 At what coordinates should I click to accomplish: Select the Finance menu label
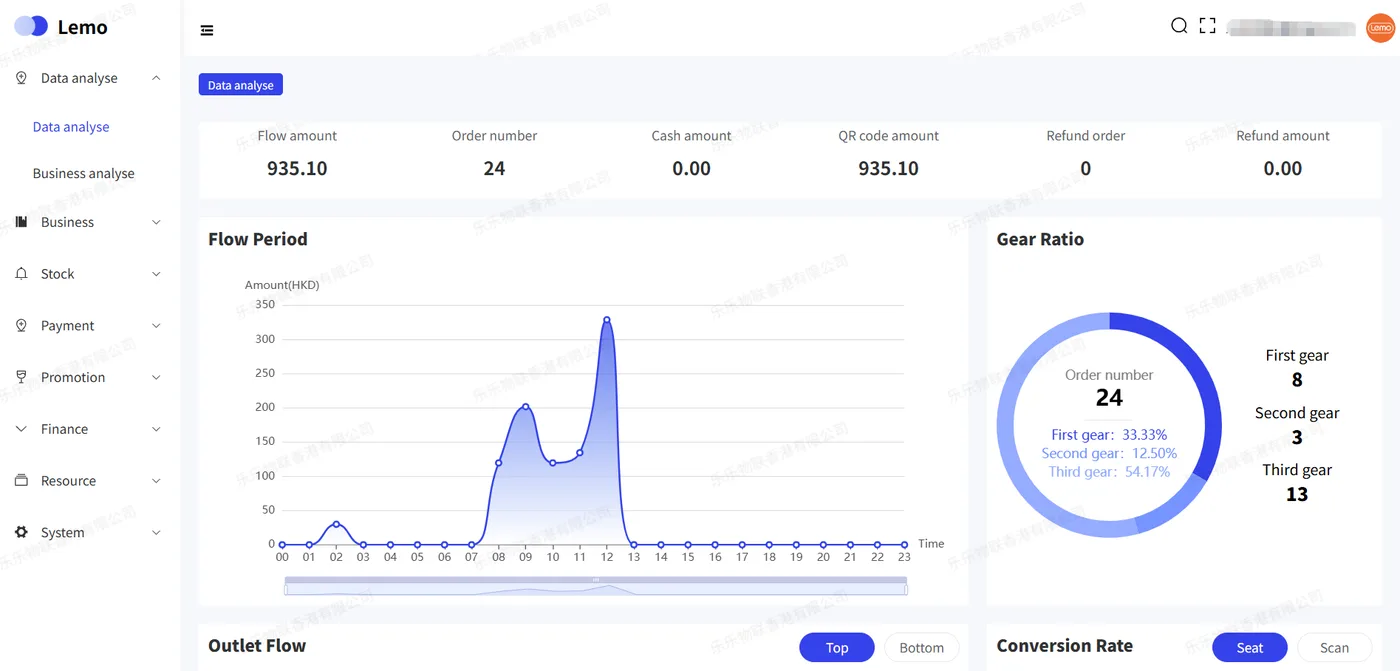[64, 429]
